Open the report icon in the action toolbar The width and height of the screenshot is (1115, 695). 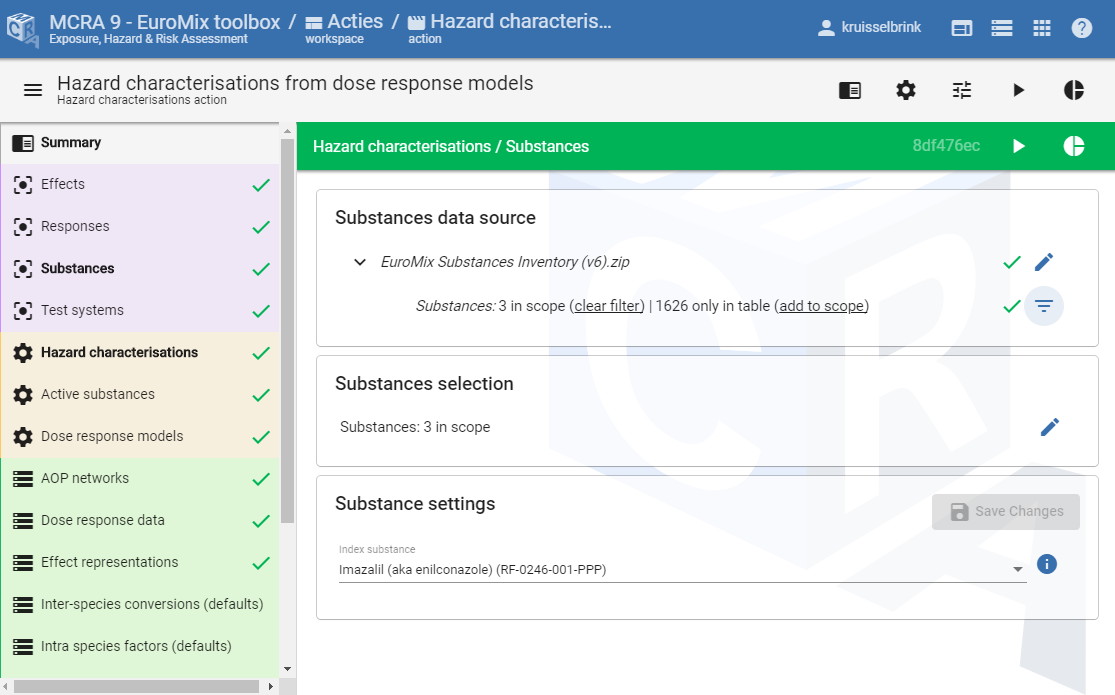coord(849,90)
